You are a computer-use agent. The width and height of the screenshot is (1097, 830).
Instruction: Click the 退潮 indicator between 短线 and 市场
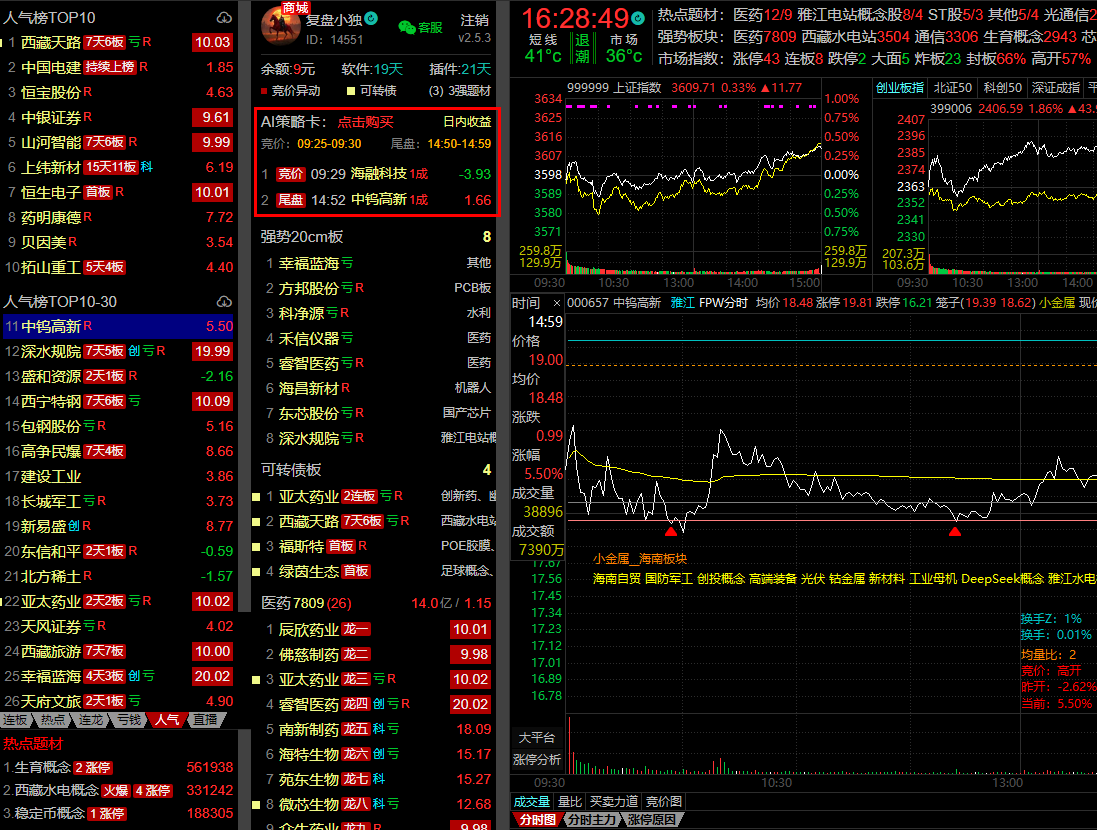point(582,48)
